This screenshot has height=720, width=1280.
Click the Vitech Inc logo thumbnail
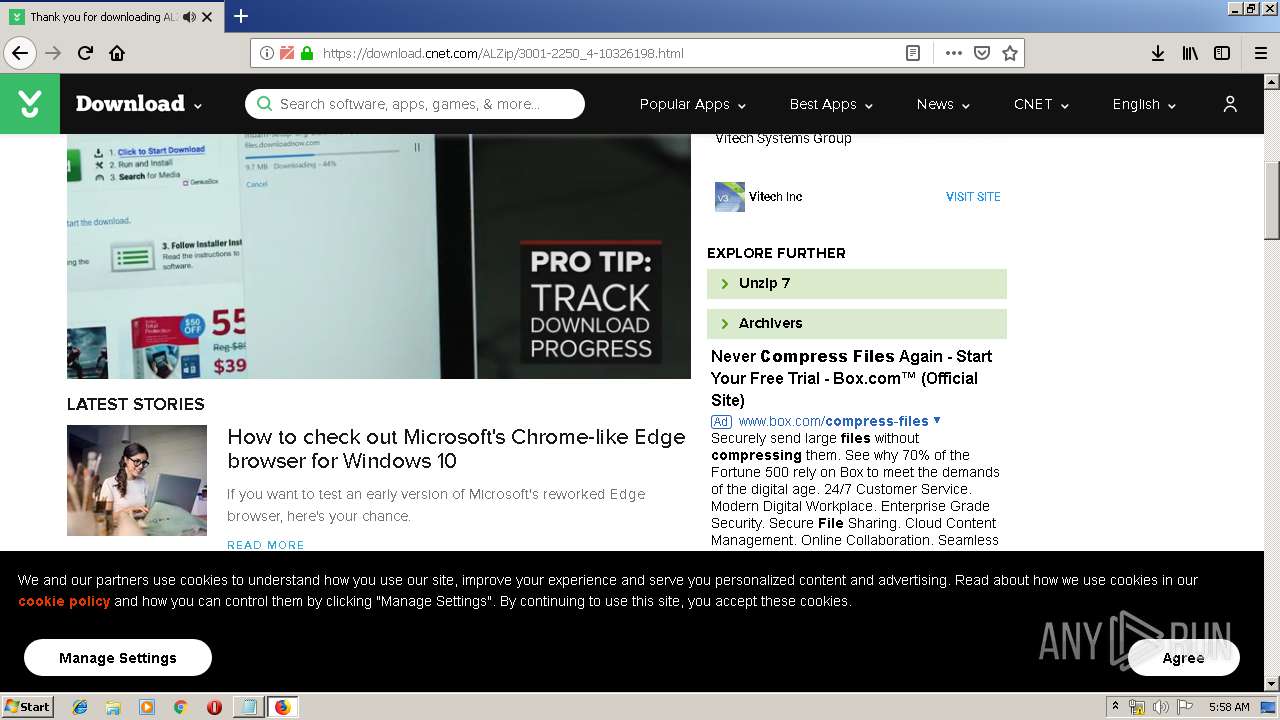coord(730,197)
